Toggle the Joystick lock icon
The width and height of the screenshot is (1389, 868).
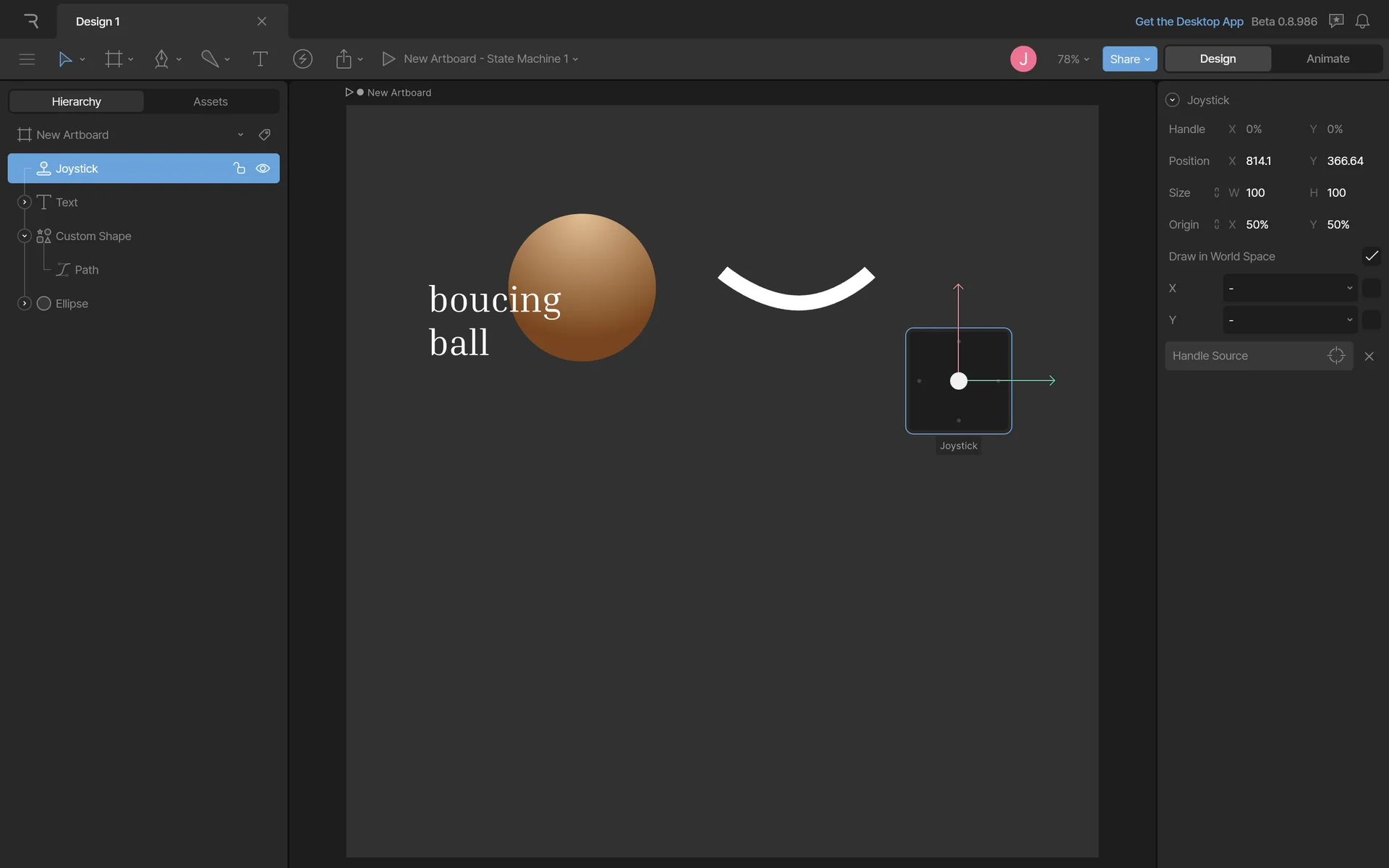click(239, 169)
